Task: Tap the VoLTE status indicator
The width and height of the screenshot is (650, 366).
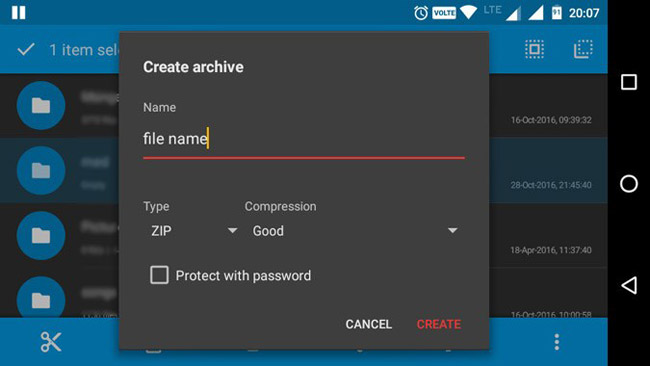Action: pos(444,13)
